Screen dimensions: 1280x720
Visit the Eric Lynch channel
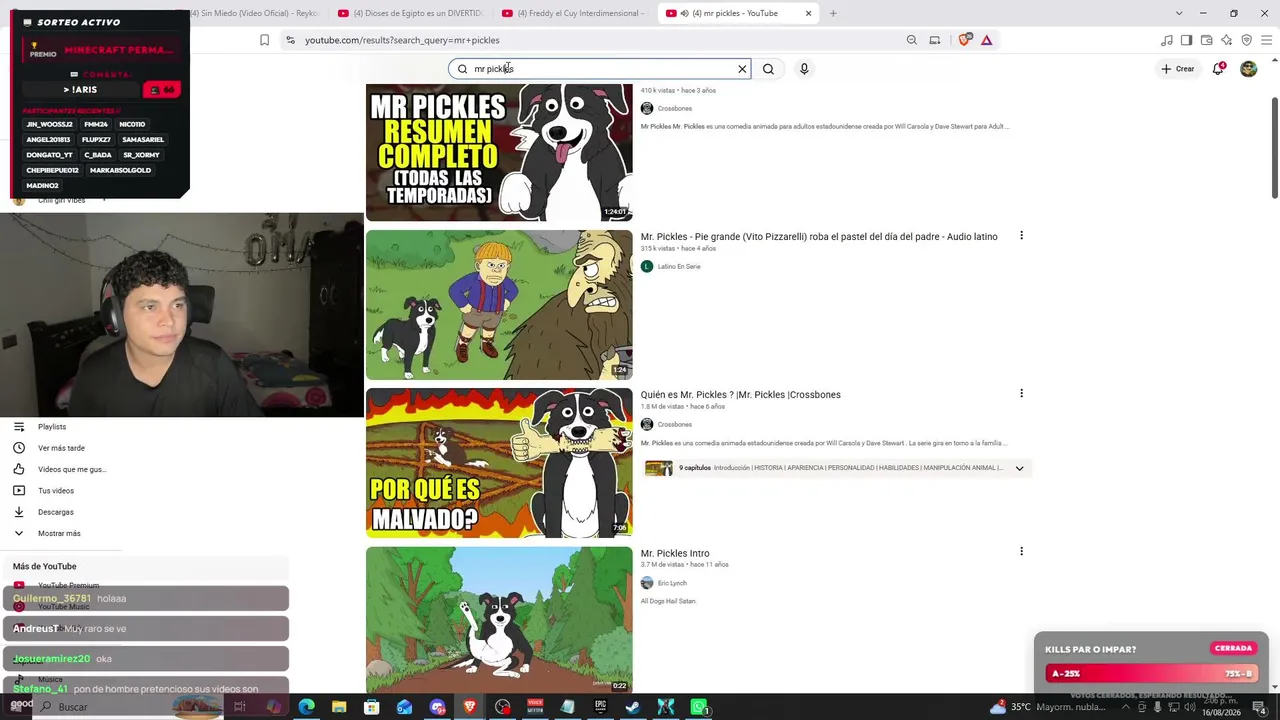[x=672, y=583]
